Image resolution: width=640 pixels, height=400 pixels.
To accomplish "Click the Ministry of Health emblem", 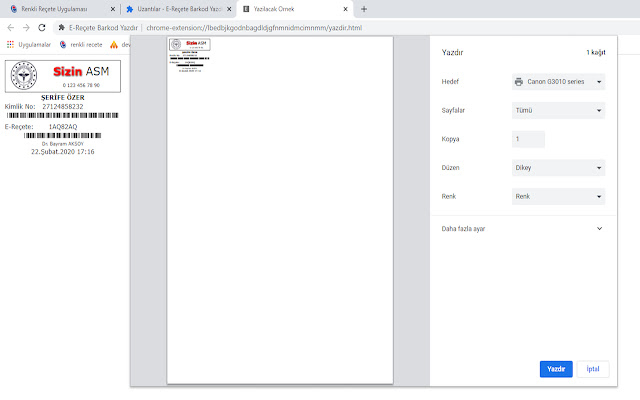I will click(x=24, y=76).
